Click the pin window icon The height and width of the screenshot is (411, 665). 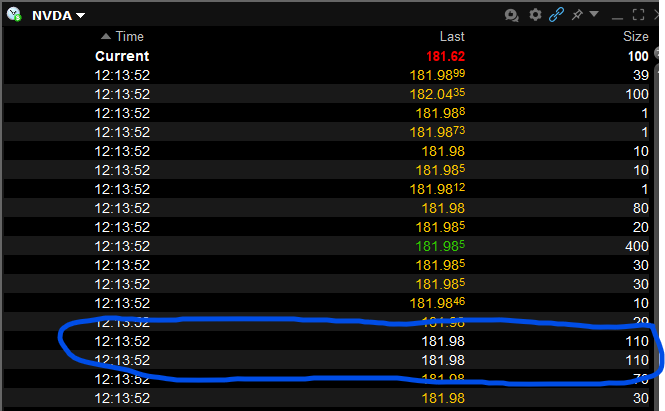pyautogui.click(x=576, y=15)
